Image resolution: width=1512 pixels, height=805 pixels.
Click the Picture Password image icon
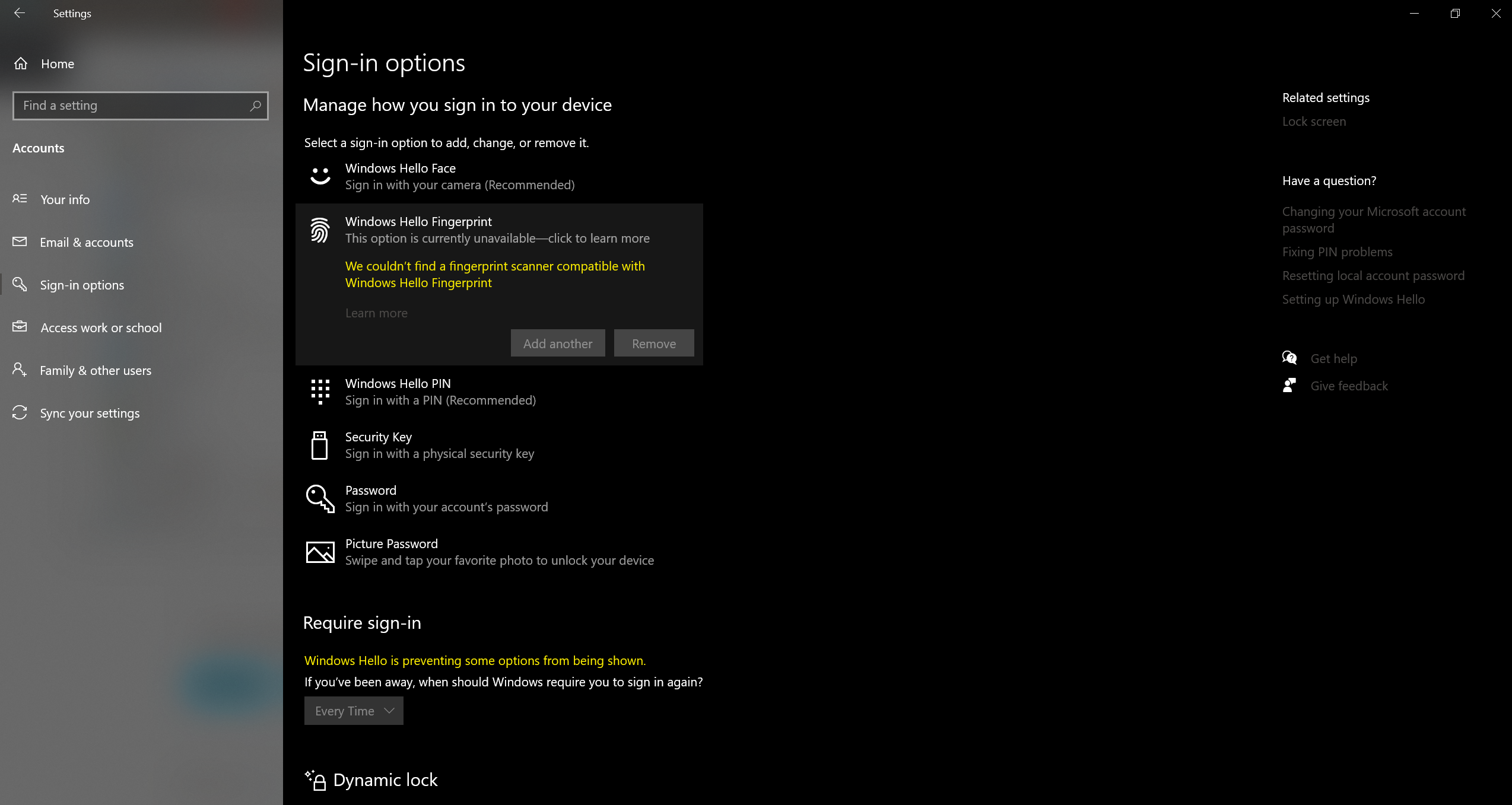[x=320, y=552]
